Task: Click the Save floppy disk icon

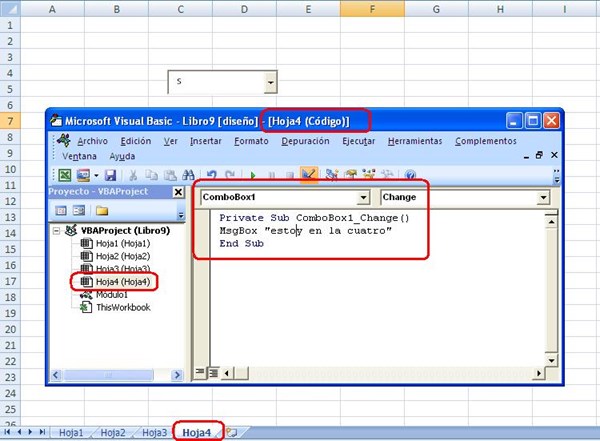Action: [111, 175]
